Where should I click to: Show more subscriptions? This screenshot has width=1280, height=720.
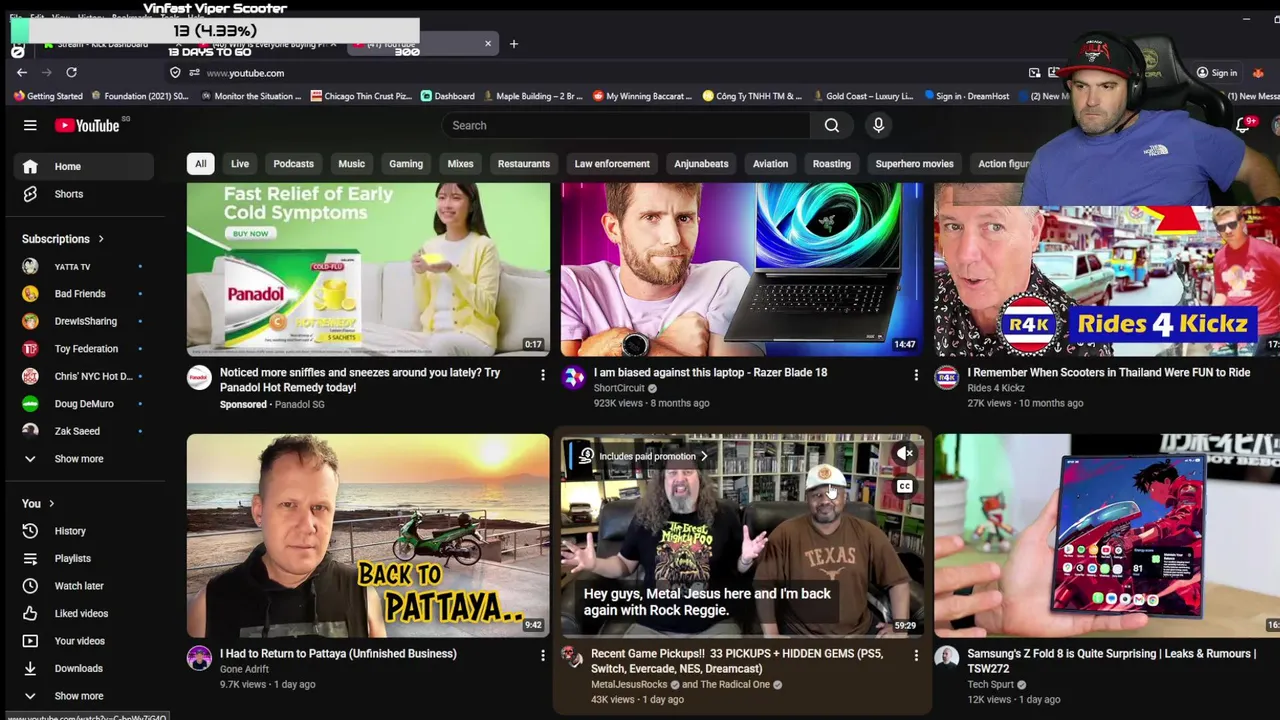[x=84, y=459]
